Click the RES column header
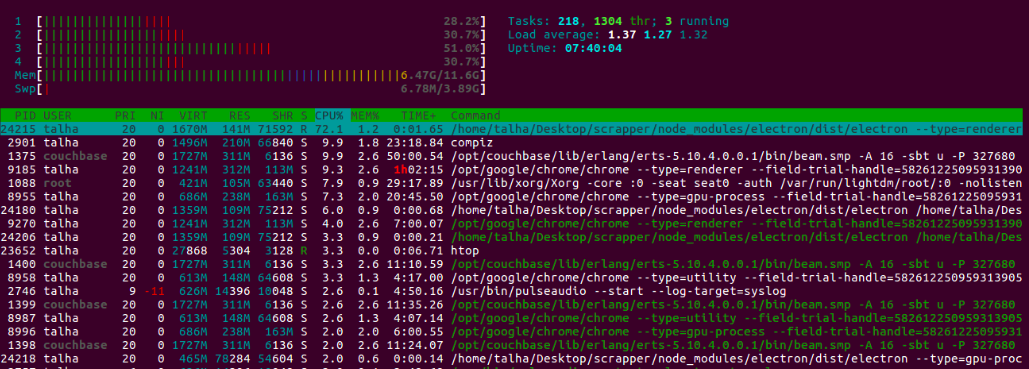Viewport: 1029px width, 369px height. [x=240, y=116]
